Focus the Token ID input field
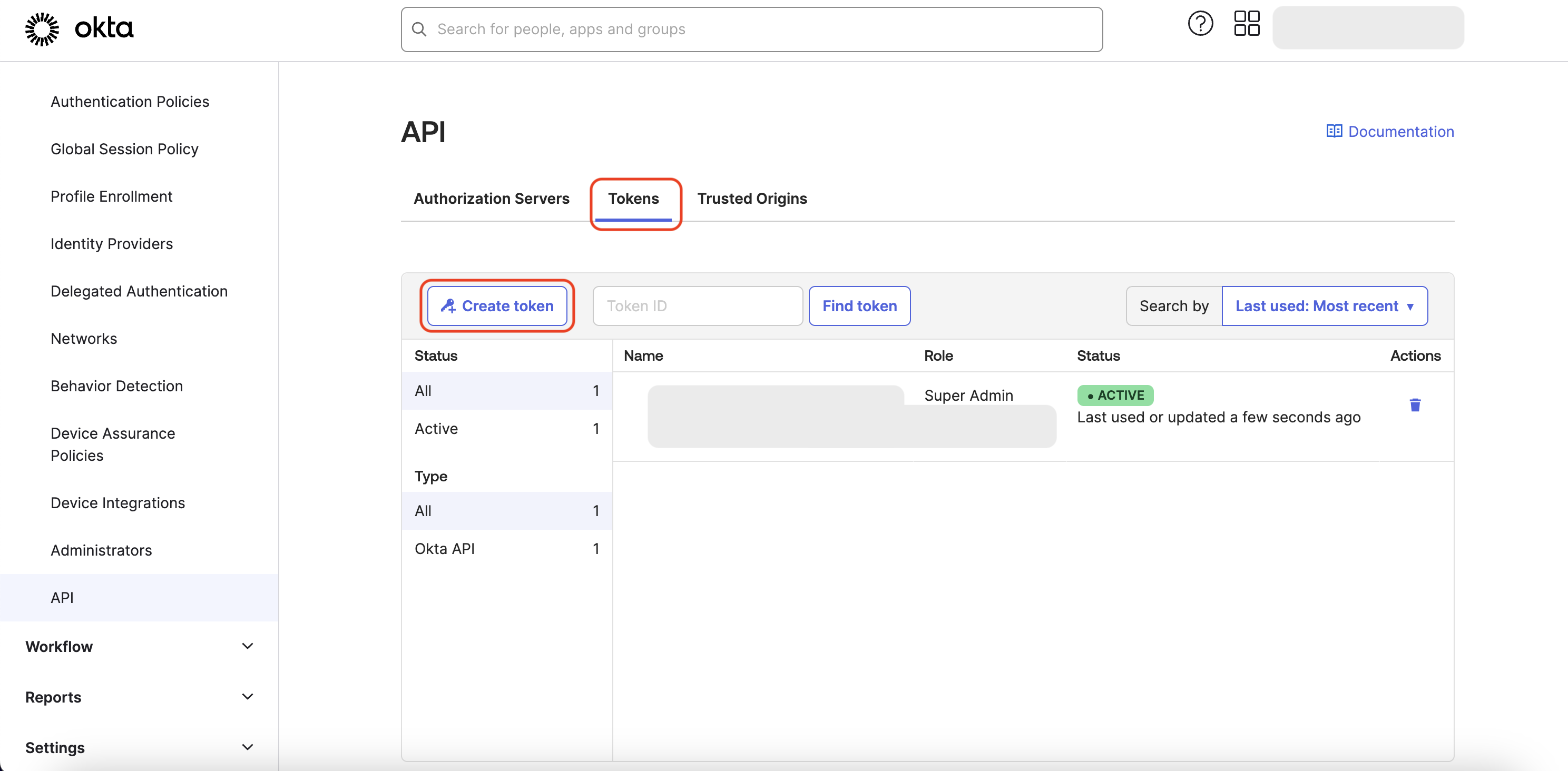The height and width of the screenshot is (771, 1568). pos(698,306)
